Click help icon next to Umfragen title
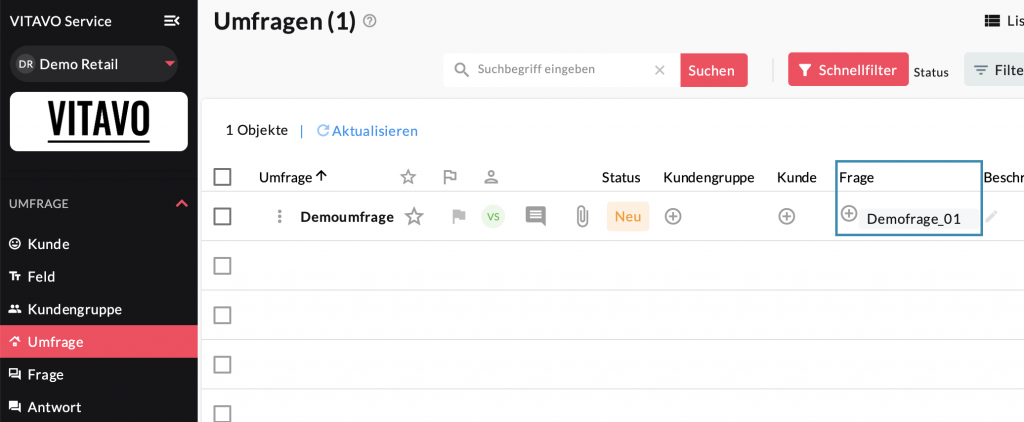This screenshot has width=1024, height=422. (370, 21)
